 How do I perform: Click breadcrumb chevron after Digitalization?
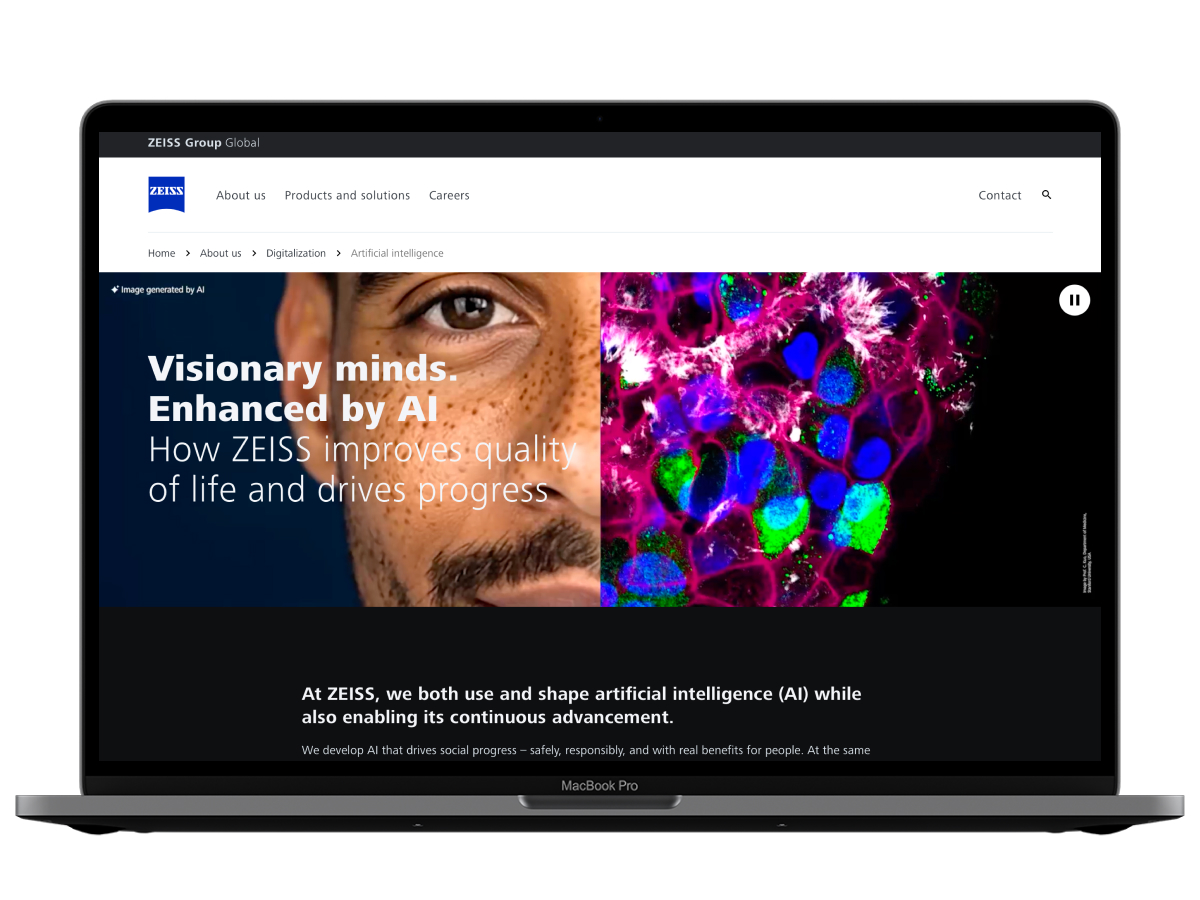point(339,253)
